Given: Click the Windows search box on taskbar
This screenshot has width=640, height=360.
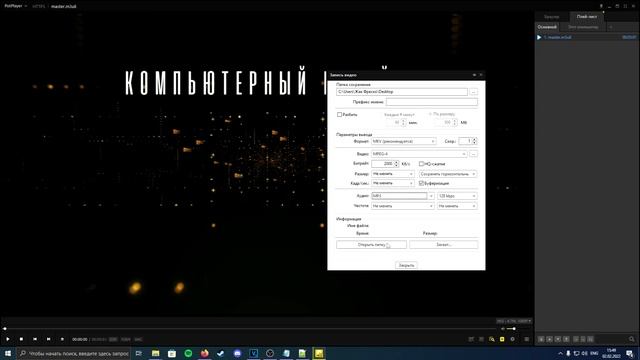Looking at the screenshot, I should click(x=74, y=353).
